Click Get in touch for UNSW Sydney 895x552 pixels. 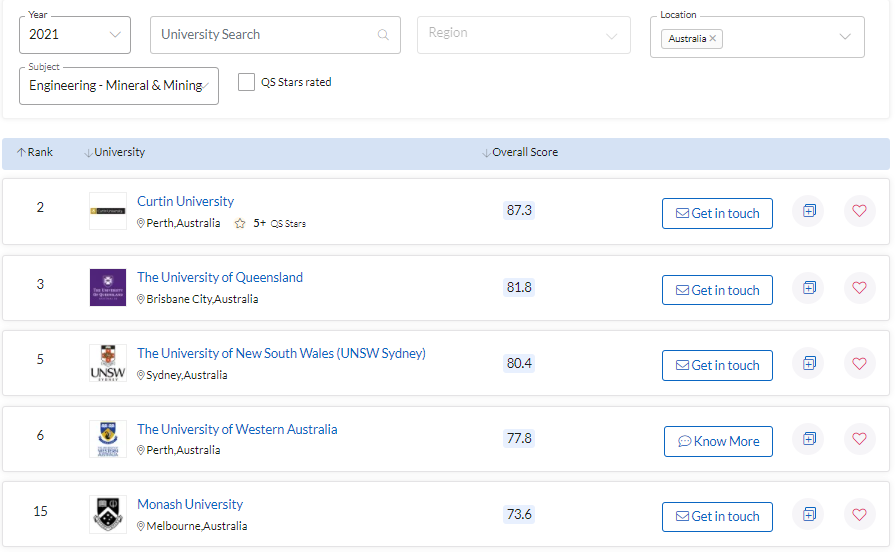pyautogui.click(x=717, y=365)
